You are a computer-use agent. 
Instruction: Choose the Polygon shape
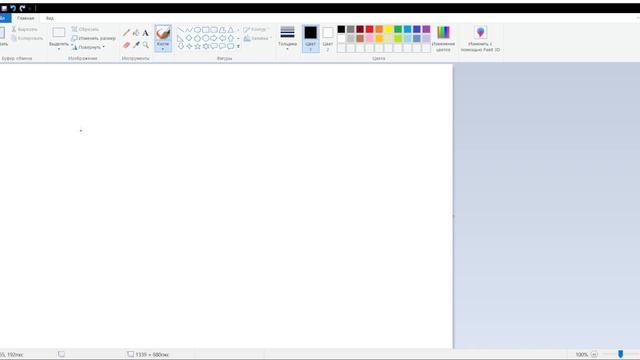[x=222, y=30]
